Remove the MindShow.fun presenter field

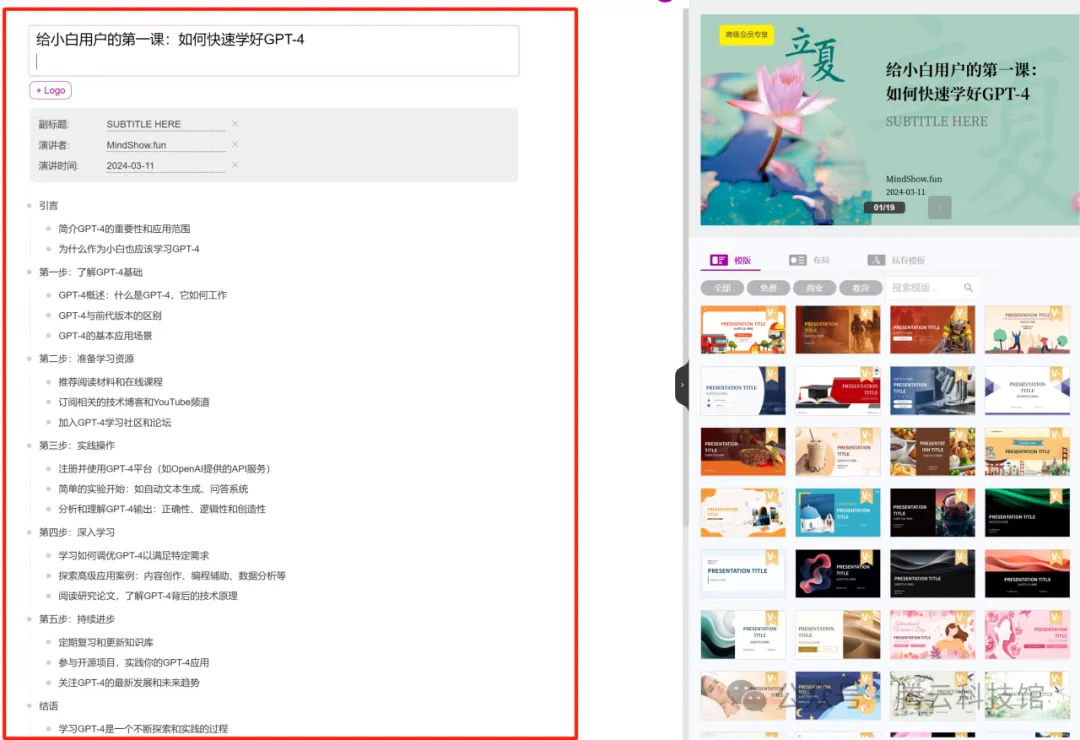[235, 144]
